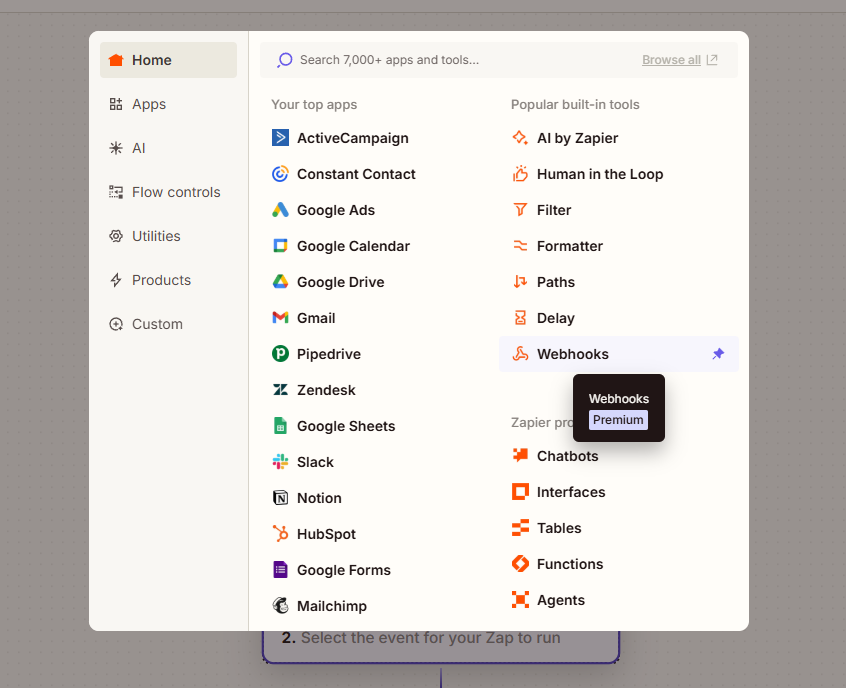Viewport: 846px width, 688px height.
Task: Click the Mailchimp icon
Action: click(280, 606)
